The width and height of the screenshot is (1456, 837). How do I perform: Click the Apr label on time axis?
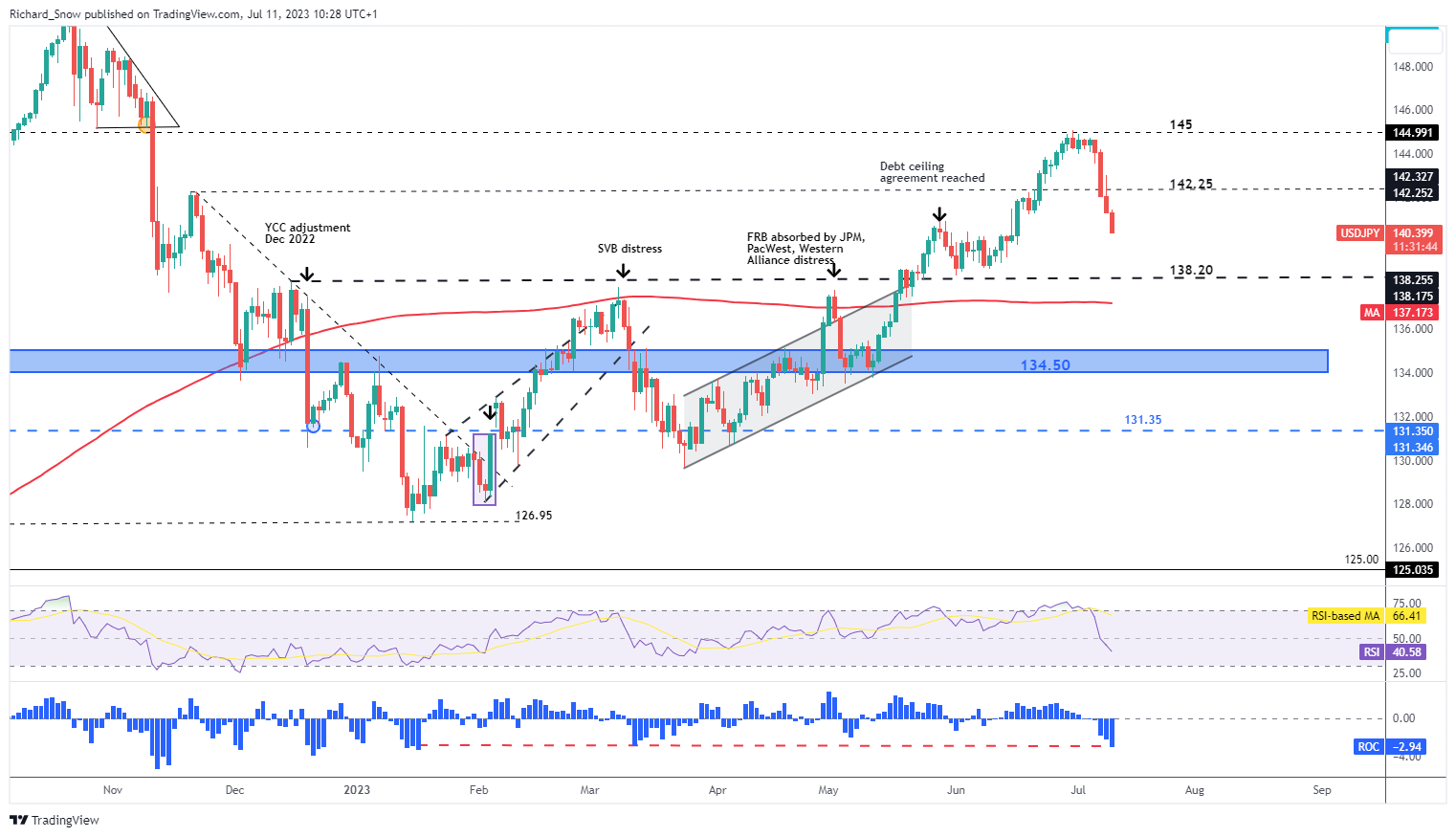[717, 790]
